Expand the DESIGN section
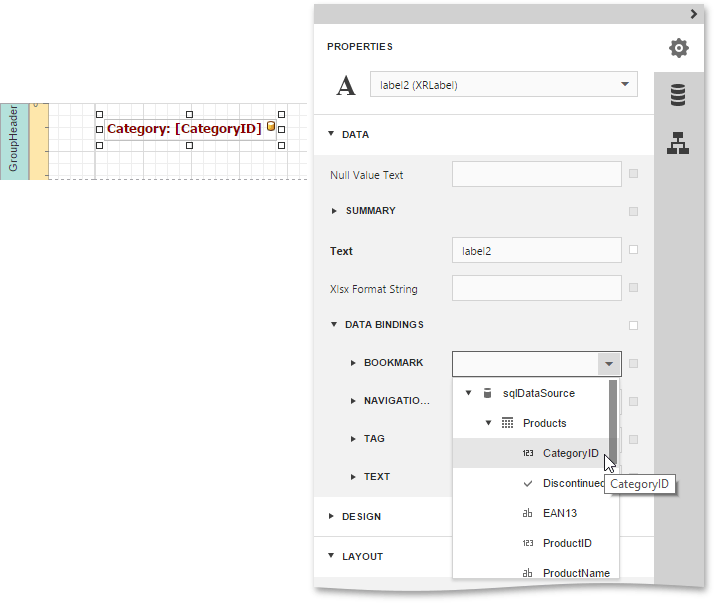 (x=331, y=516)
